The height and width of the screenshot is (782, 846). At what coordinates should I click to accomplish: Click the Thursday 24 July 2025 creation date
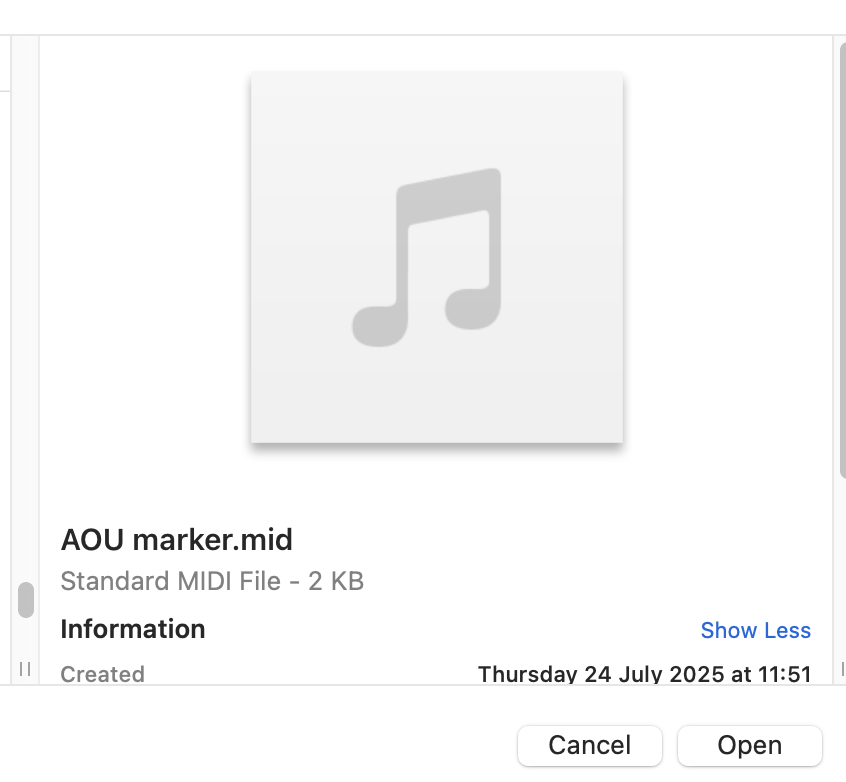[x=644, y=674]
